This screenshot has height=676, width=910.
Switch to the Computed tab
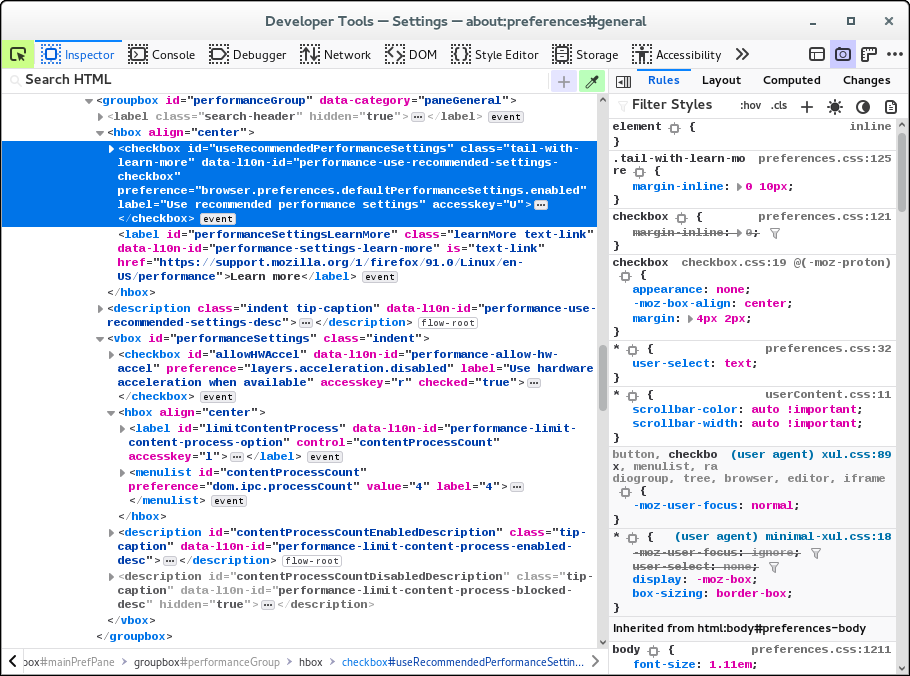(791, 80)
